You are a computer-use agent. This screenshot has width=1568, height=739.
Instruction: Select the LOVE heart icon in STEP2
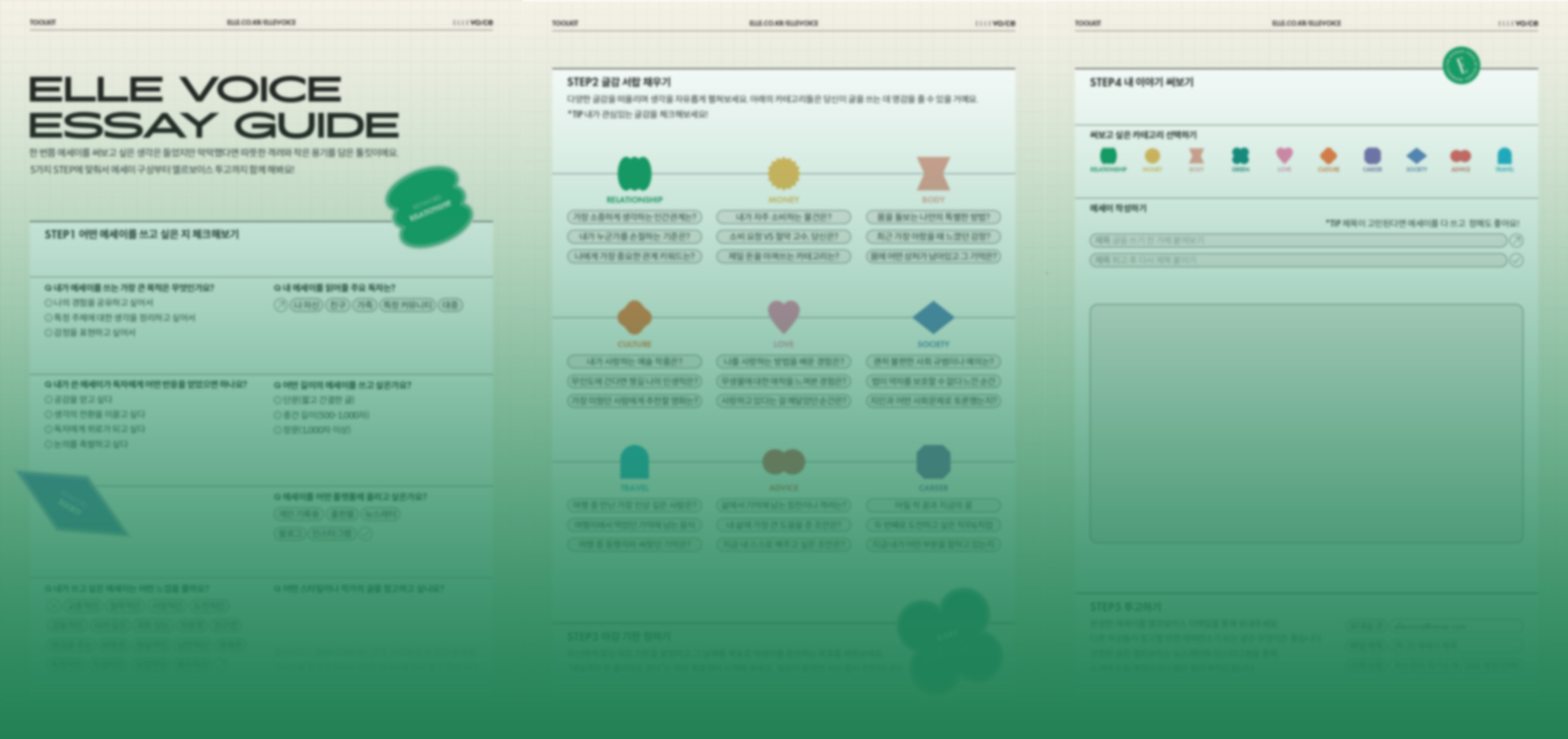(x=784, y=317)
